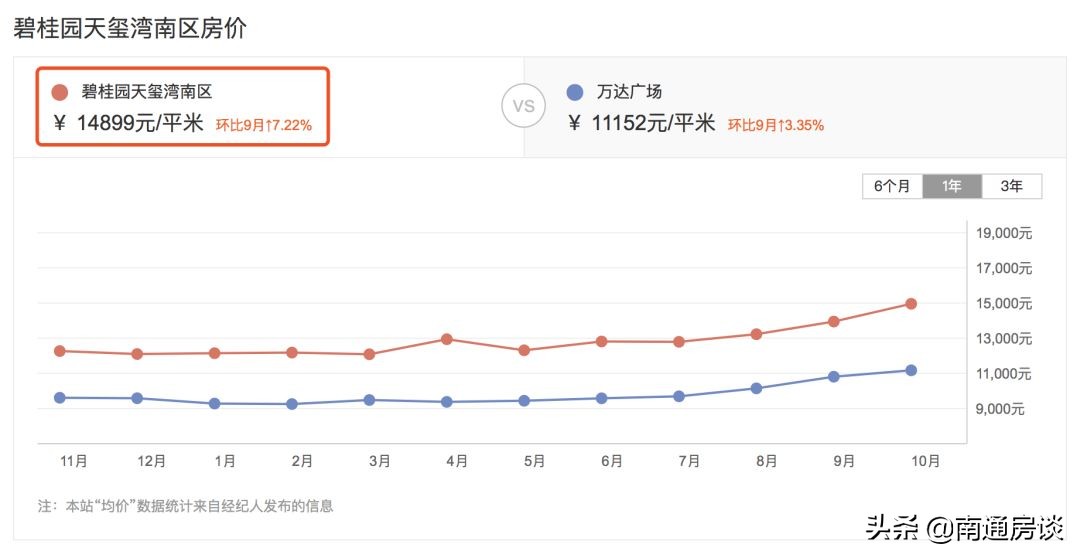Click blue line's 11月 data point
Image resolution: width=1080 pixels, height=558 pixels.
[60, 398]
